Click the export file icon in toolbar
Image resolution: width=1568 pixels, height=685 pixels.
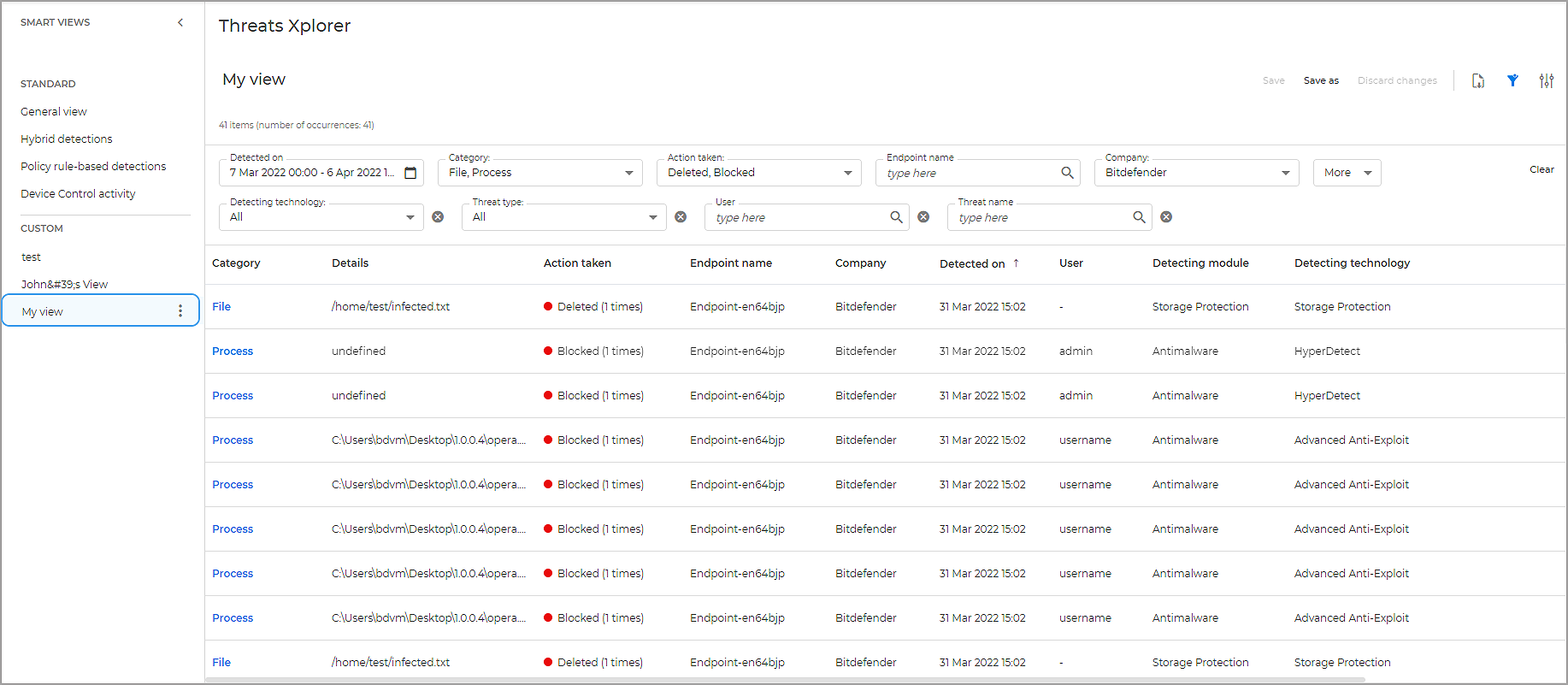click(x=1477, y=80)
